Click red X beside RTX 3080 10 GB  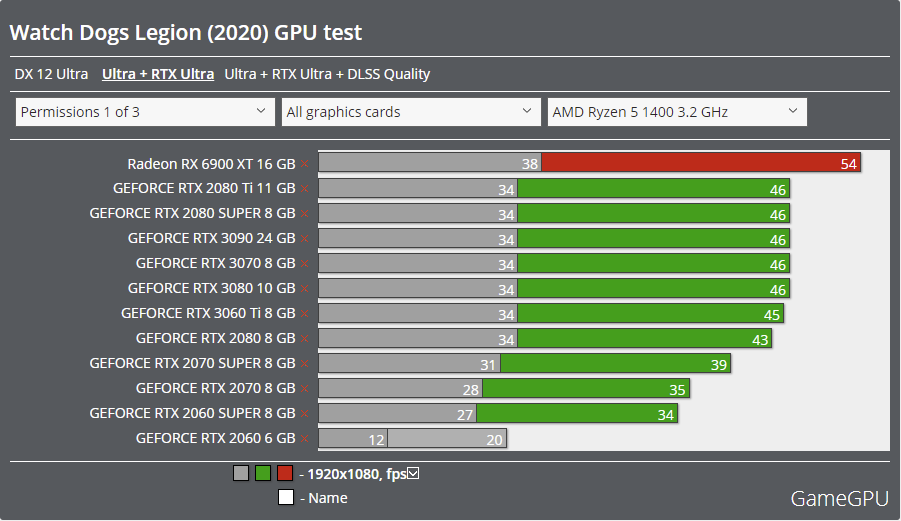305,289
